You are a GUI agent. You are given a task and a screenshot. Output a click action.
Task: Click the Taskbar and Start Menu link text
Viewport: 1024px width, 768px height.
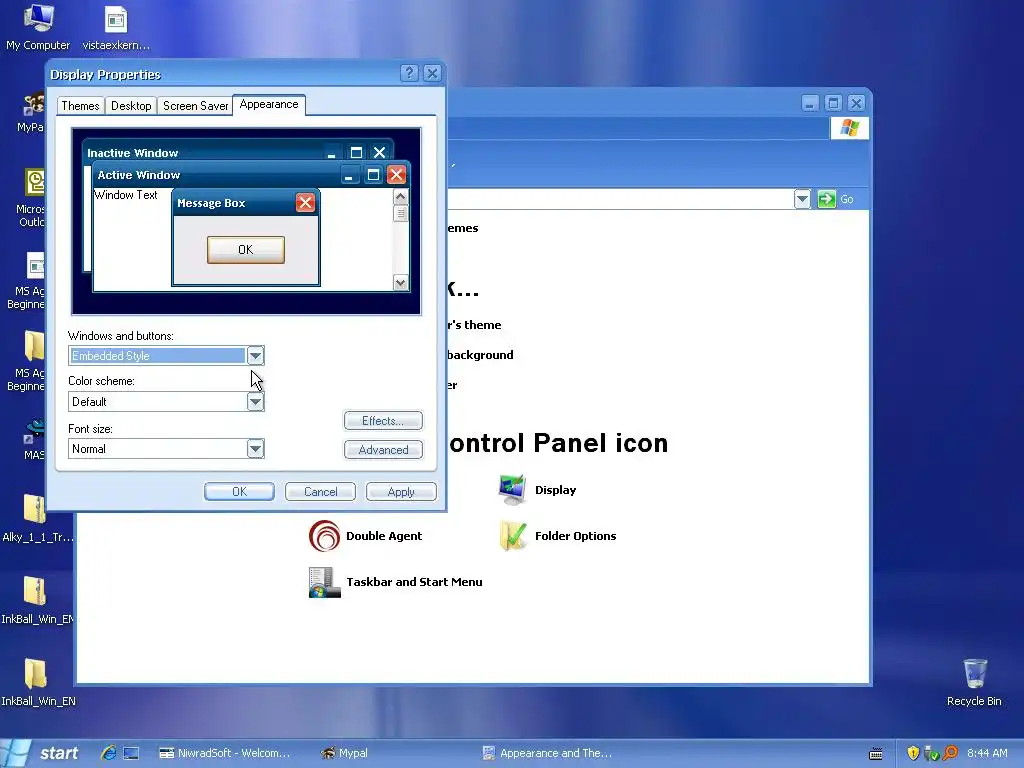click(x=414, y=582)
